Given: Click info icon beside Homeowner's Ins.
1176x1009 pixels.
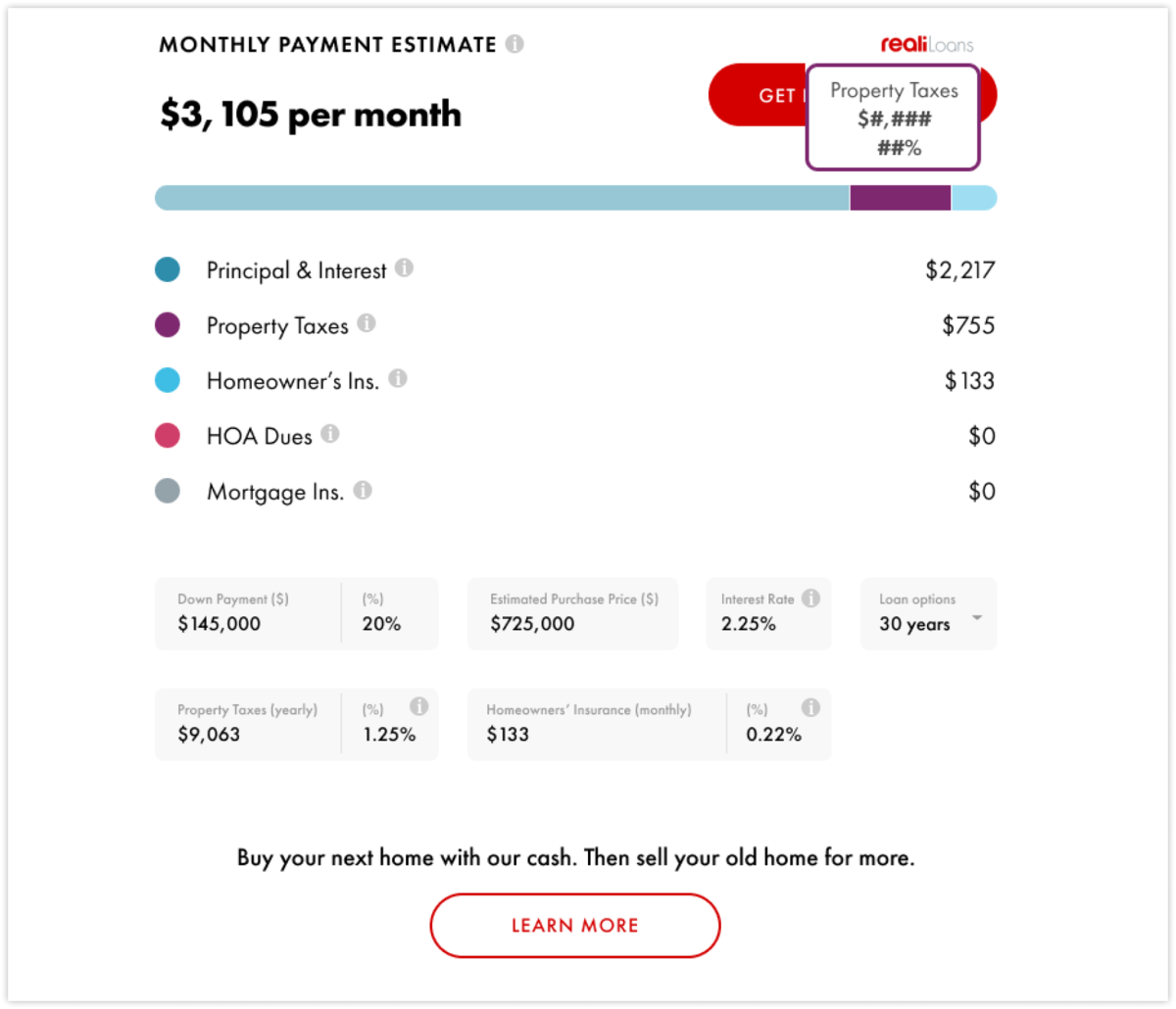Looking at the screenshot, I should pos(398,378).
